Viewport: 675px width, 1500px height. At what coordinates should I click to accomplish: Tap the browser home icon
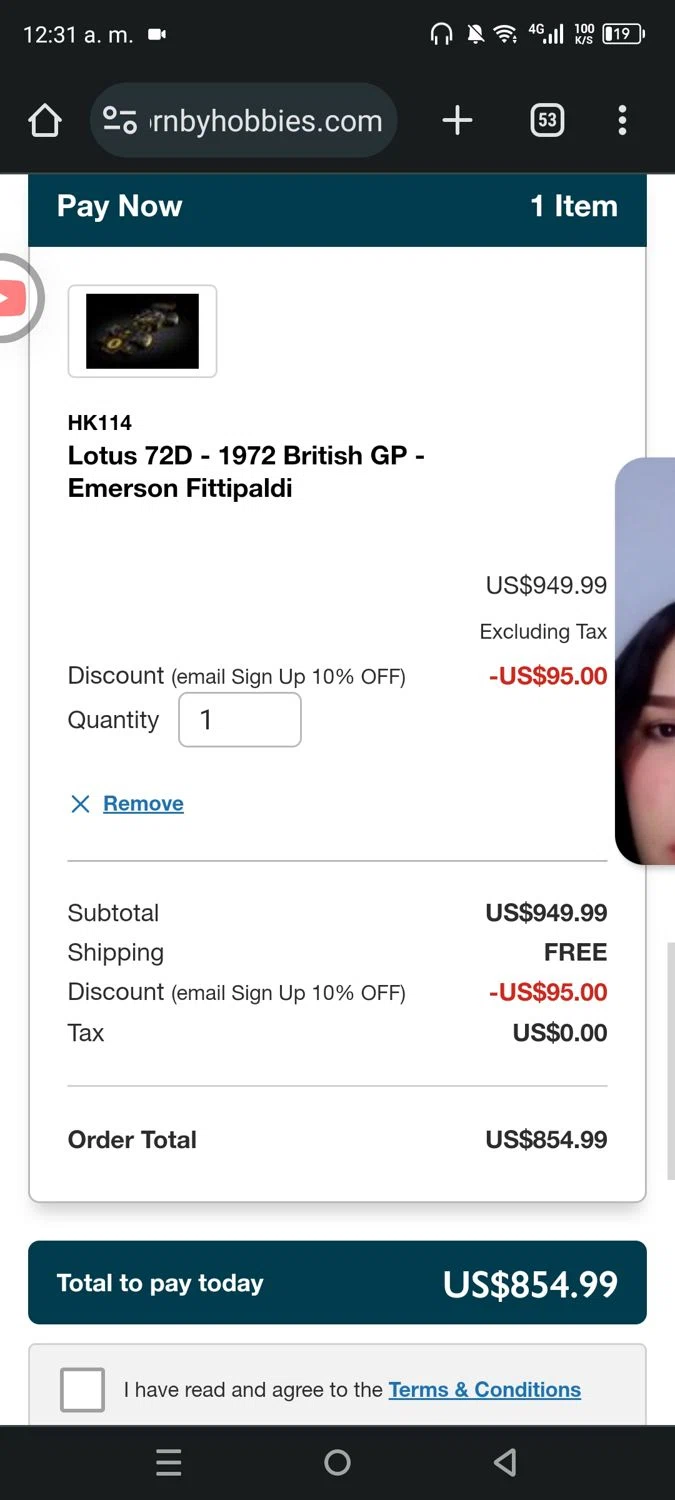(45, 121)
